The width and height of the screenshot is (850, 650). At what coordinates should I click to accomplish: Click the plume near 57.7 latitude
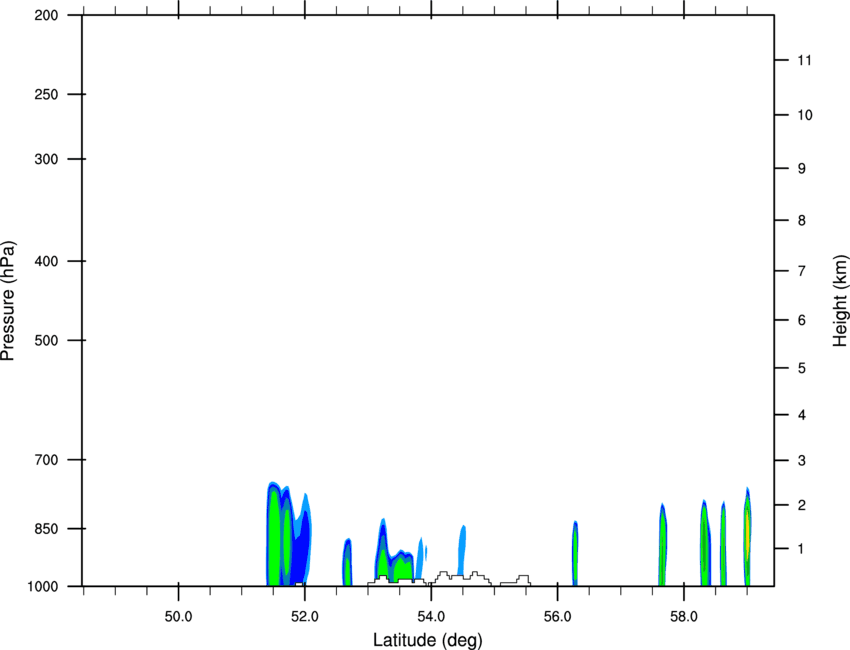(662, 545)
